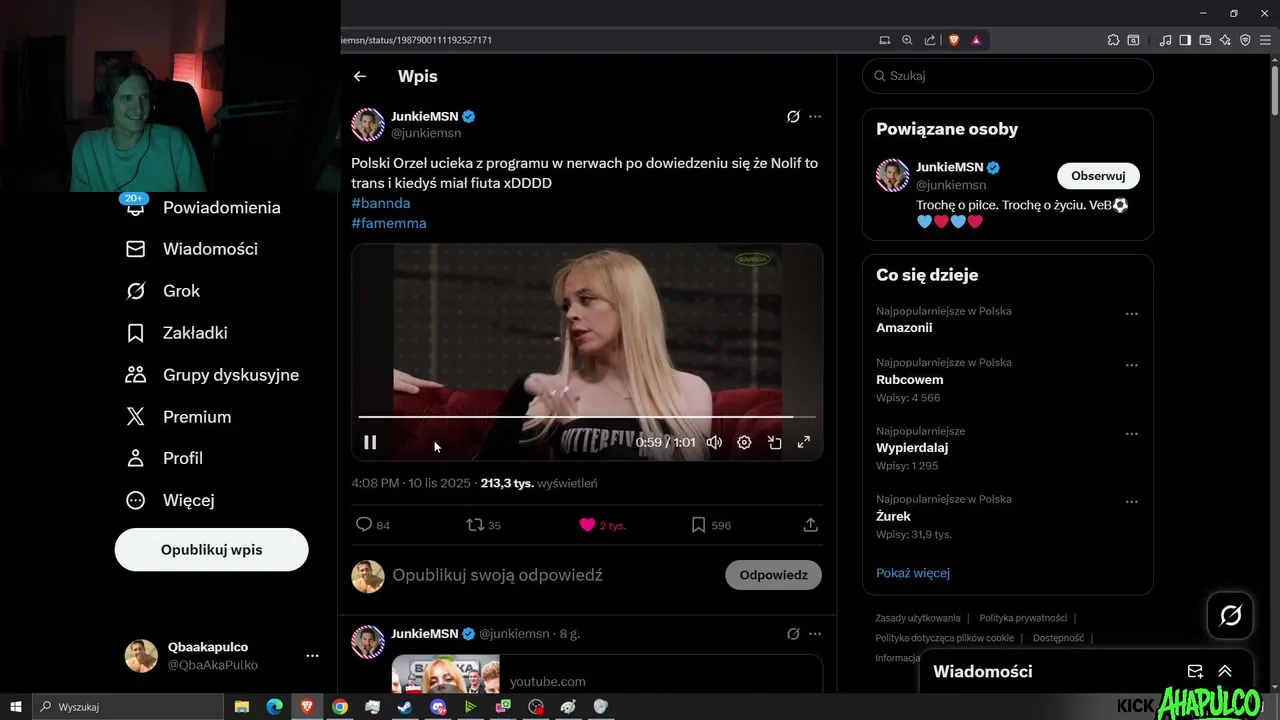Open options for Wypierdalaj trend
This screenshot has height=720, width=1280.
tap(1132, 434)
